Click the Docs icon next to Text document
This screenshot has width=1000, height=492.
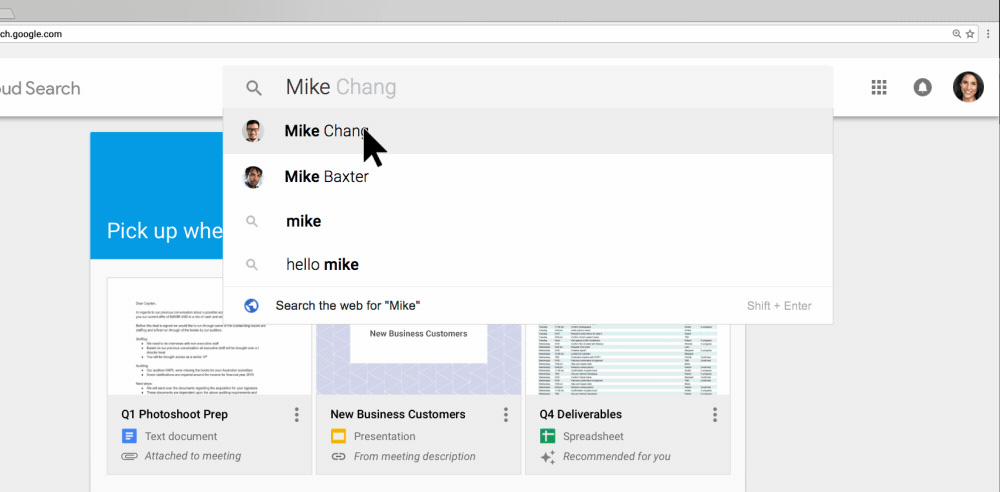tap(129, 436)
